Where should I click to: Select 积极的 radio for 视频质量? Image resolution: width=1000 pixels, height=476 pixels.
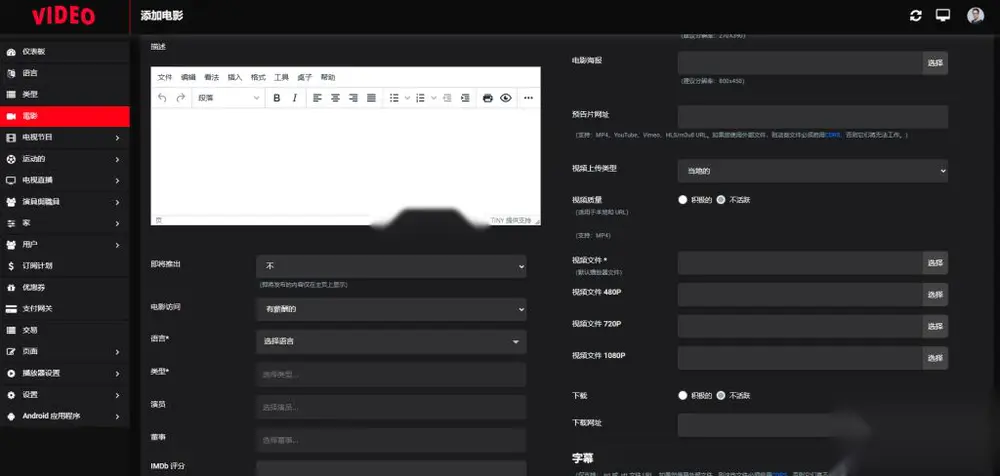pos(682,200)
